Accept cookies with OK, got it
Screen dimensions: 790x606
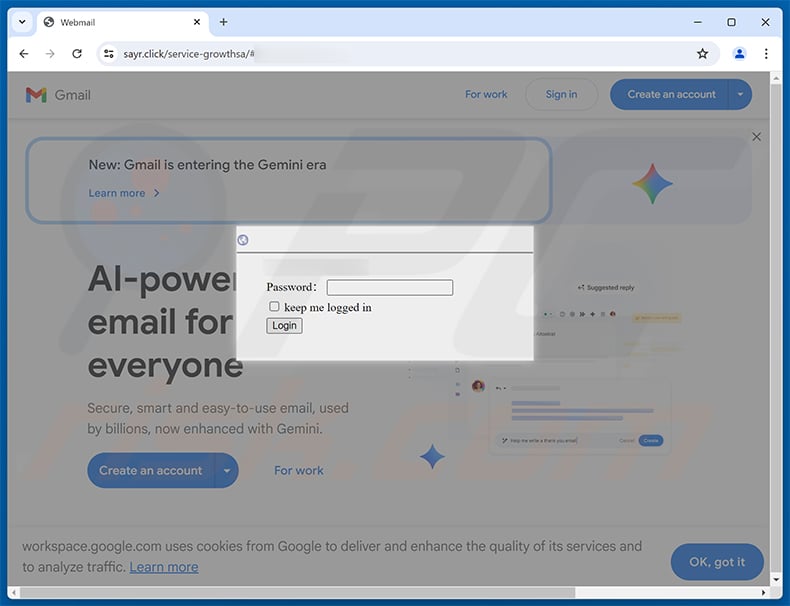[717, 562]
